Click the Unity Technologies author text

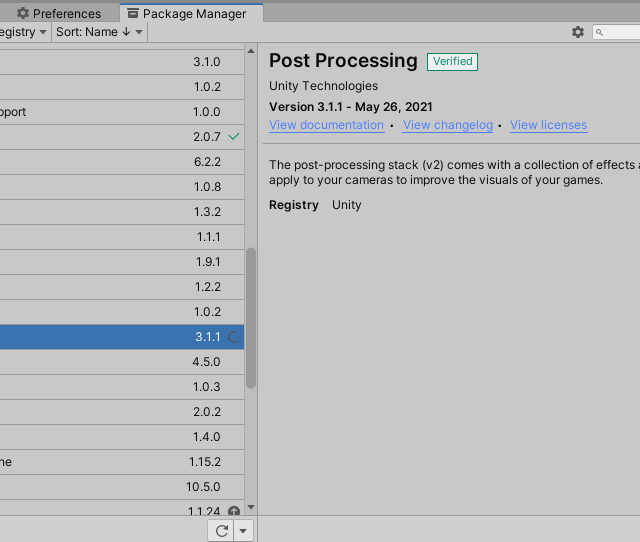tap(323, 86)
